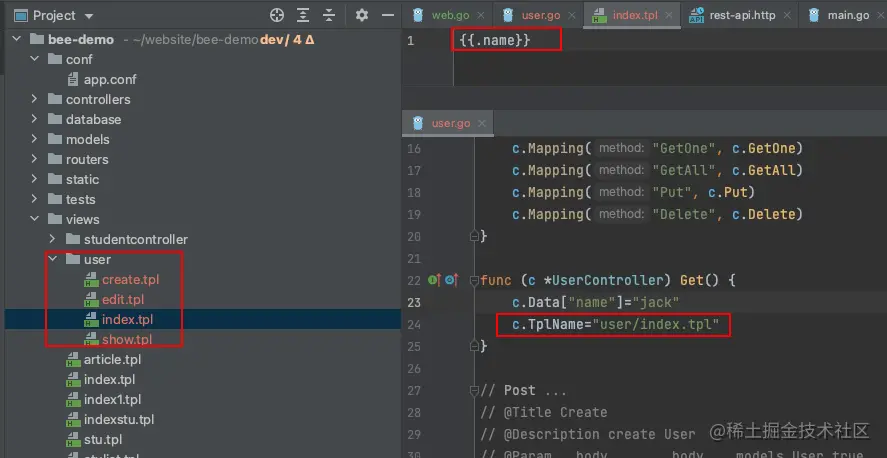
Task: Expand the tests folder
Action: click(35, 199)
